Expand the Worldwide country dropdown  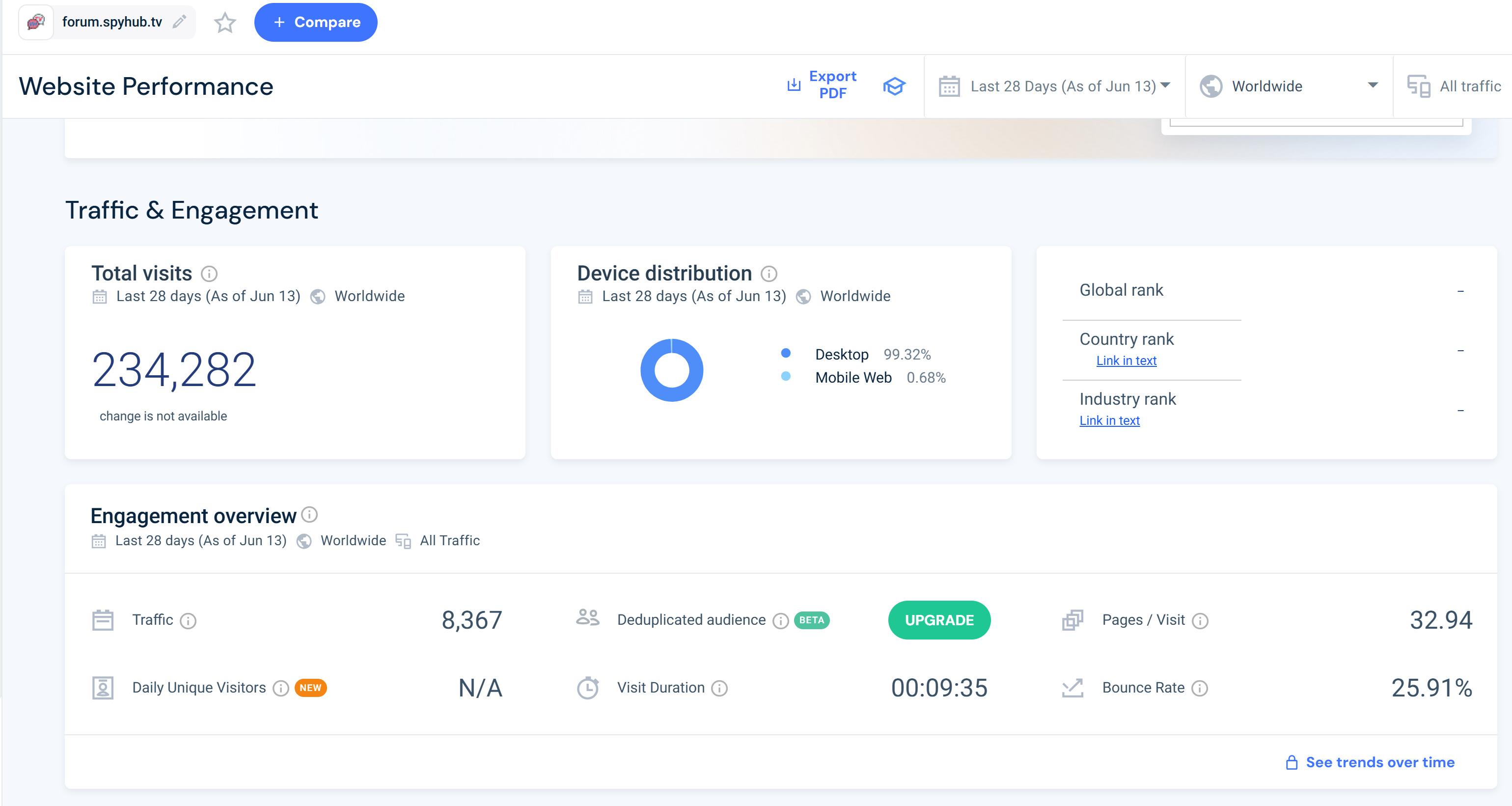point(1289,86)
